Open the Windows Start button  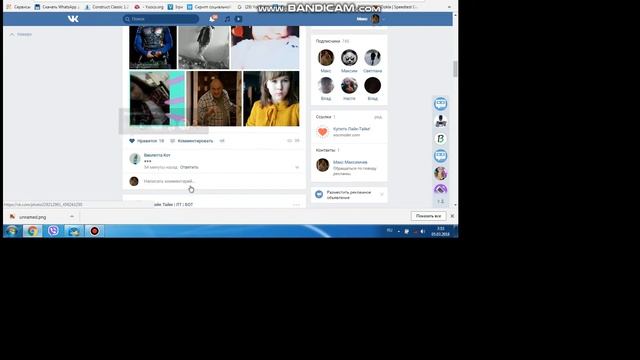point(12,231)
